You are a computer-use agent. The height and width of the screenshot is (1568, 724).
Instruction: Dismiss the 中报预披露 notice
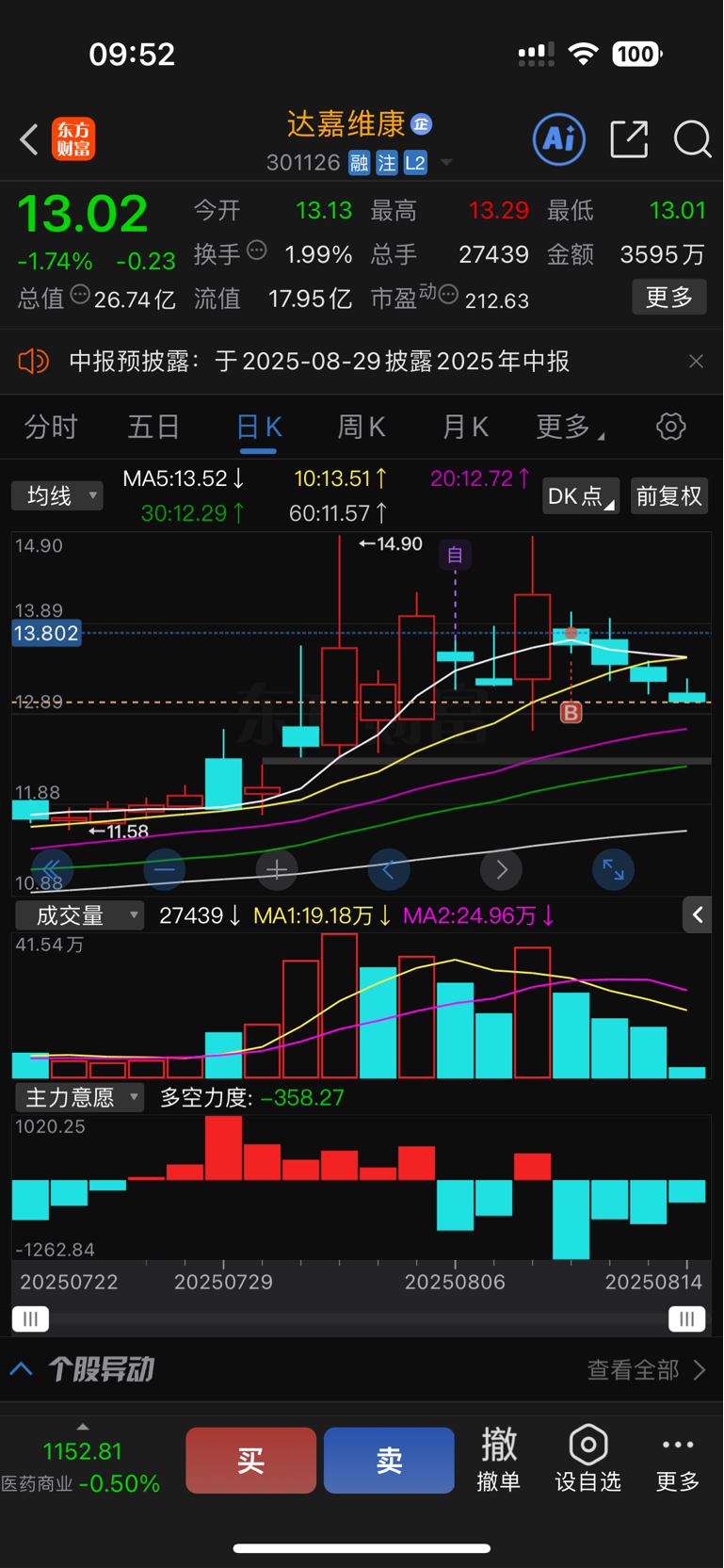(x=696, y=362)
